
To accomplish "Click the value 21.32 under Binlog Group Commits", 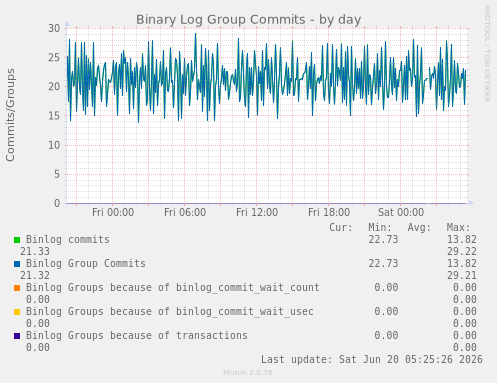I will coord(35,276).
